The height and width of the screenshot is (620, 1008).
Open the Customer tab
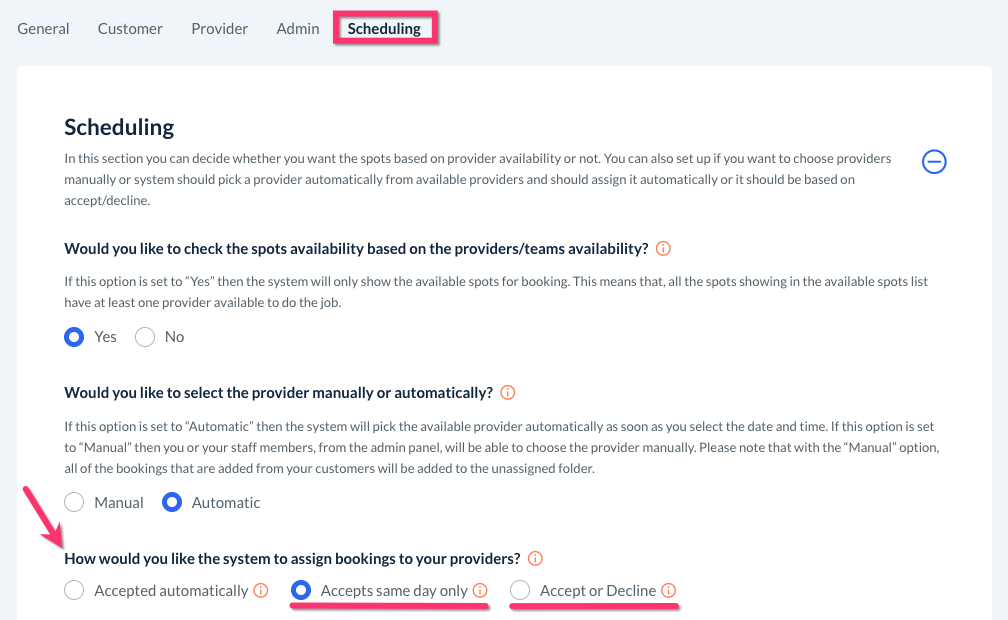point(130,29)
